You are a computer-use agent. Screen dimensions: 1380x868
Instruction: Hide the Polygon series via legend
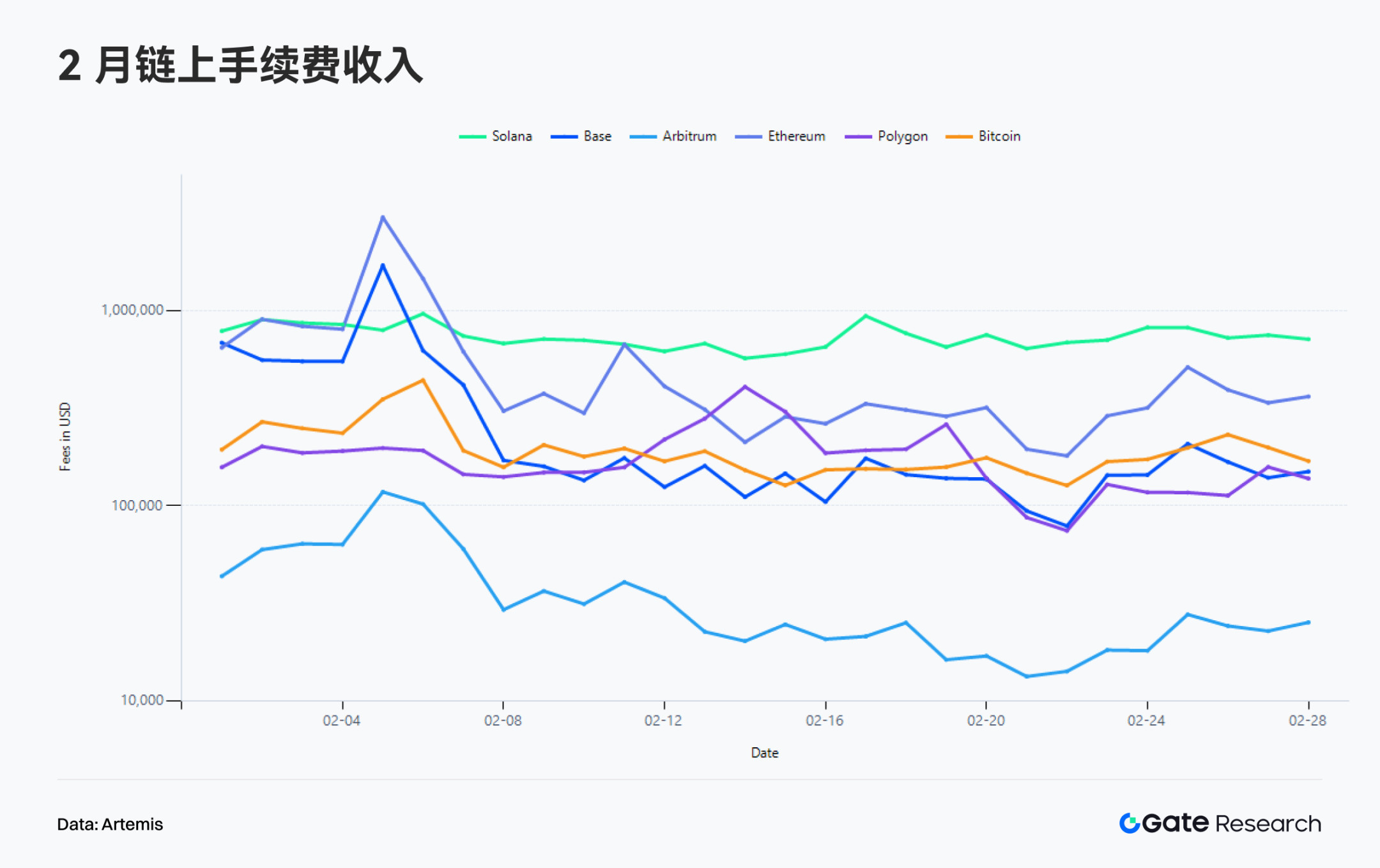[901, 136]
